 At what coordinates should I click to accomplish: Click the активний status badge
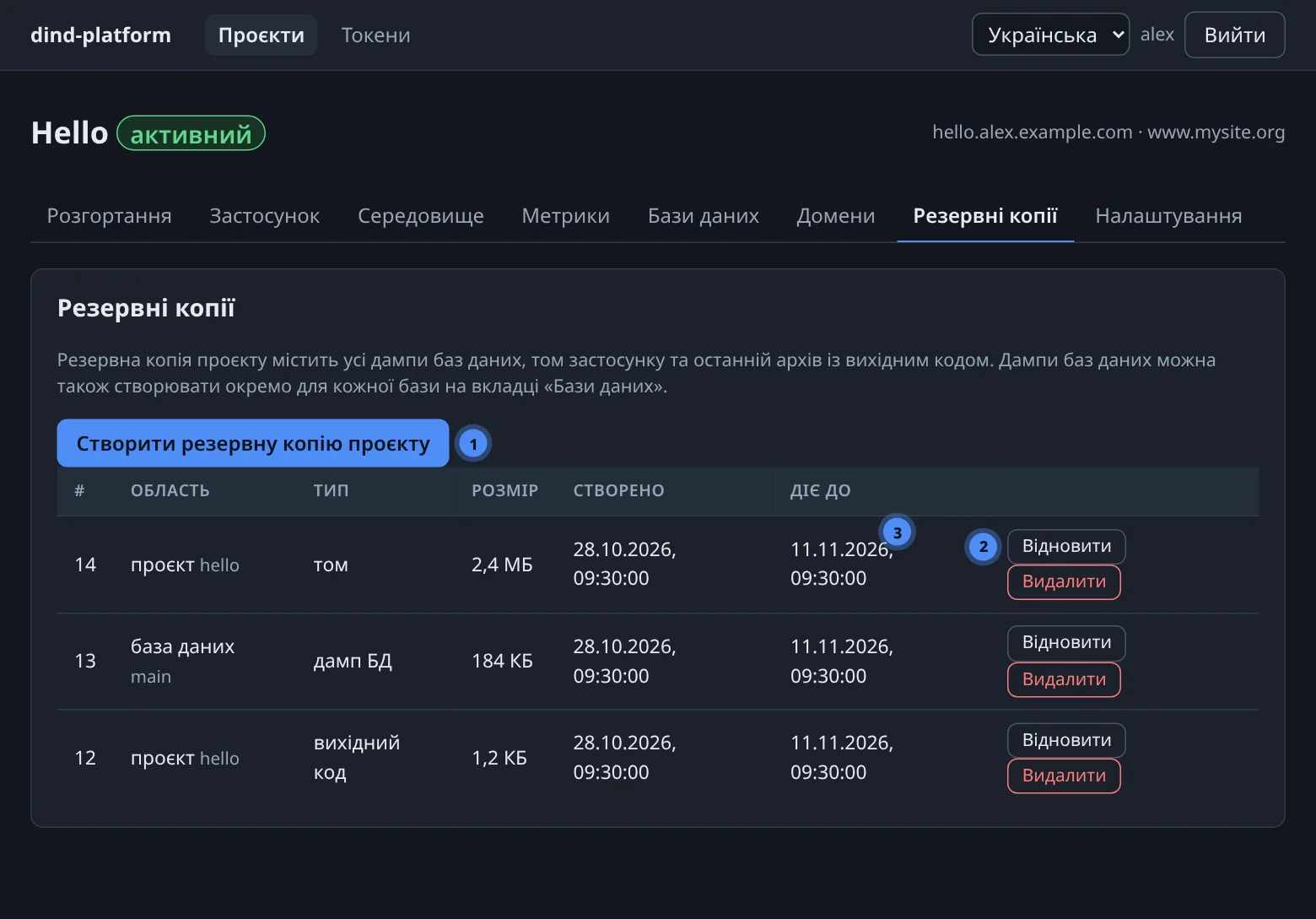(191, 133)
